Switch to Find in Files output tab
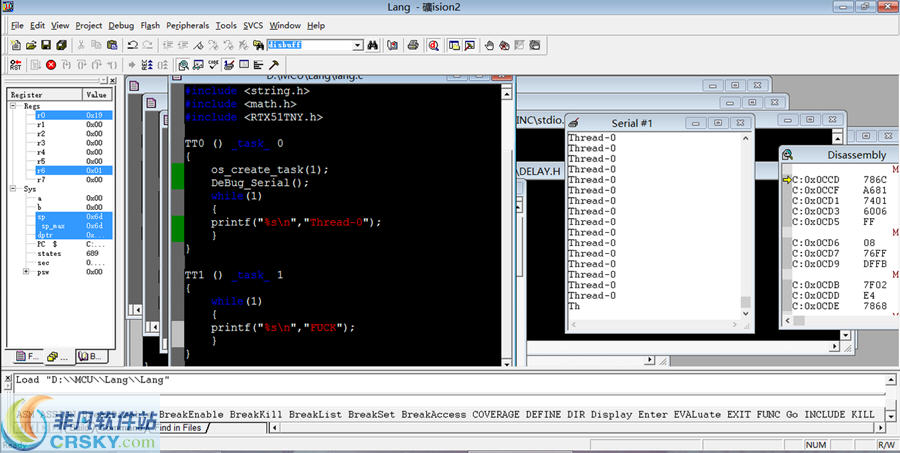The image size is (900, 453). coord(180,428)
